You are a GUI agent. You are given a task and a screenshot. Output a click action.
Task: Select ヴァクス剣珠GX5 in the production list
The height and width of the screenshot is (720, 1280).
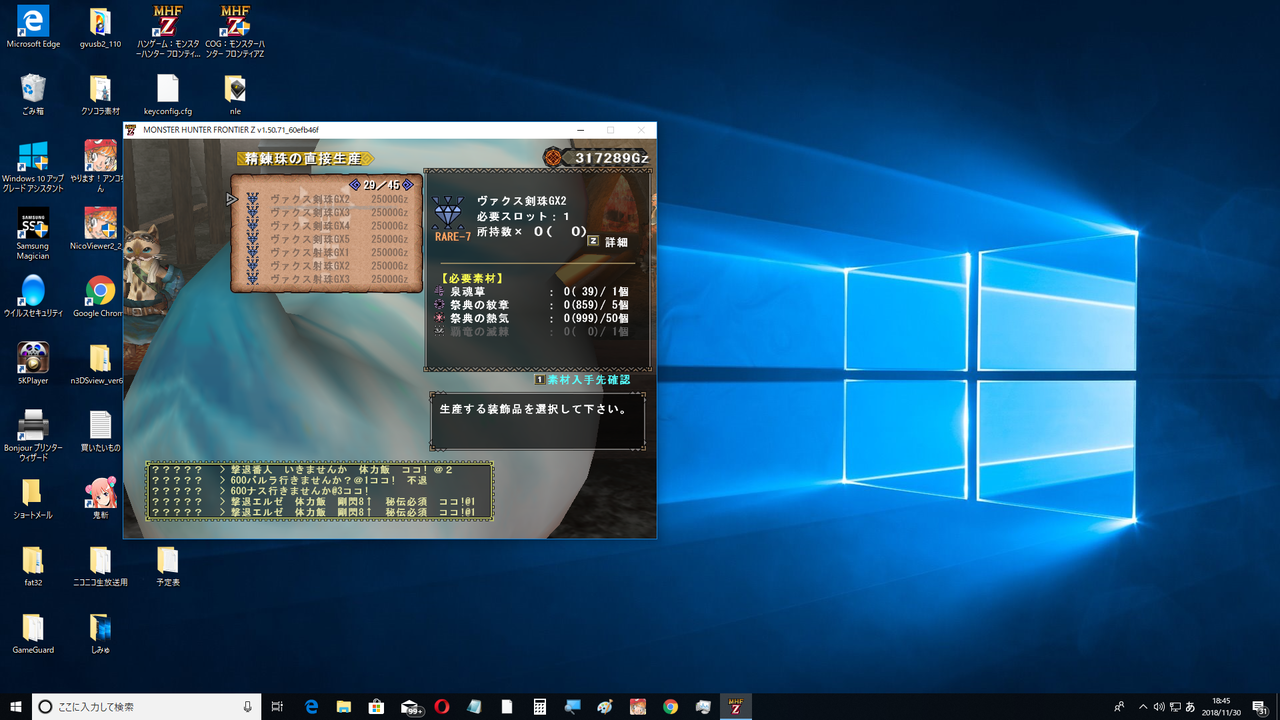click(x=327, y=239)
